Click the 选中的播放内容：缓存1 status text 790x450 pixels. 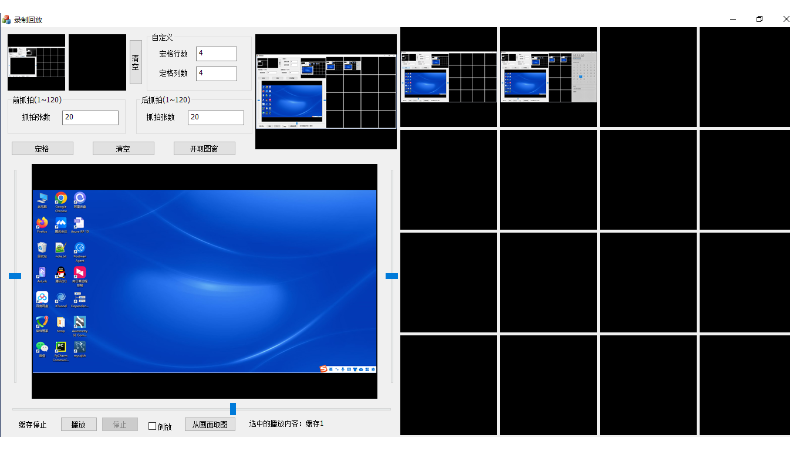click(x=286, y=424)
